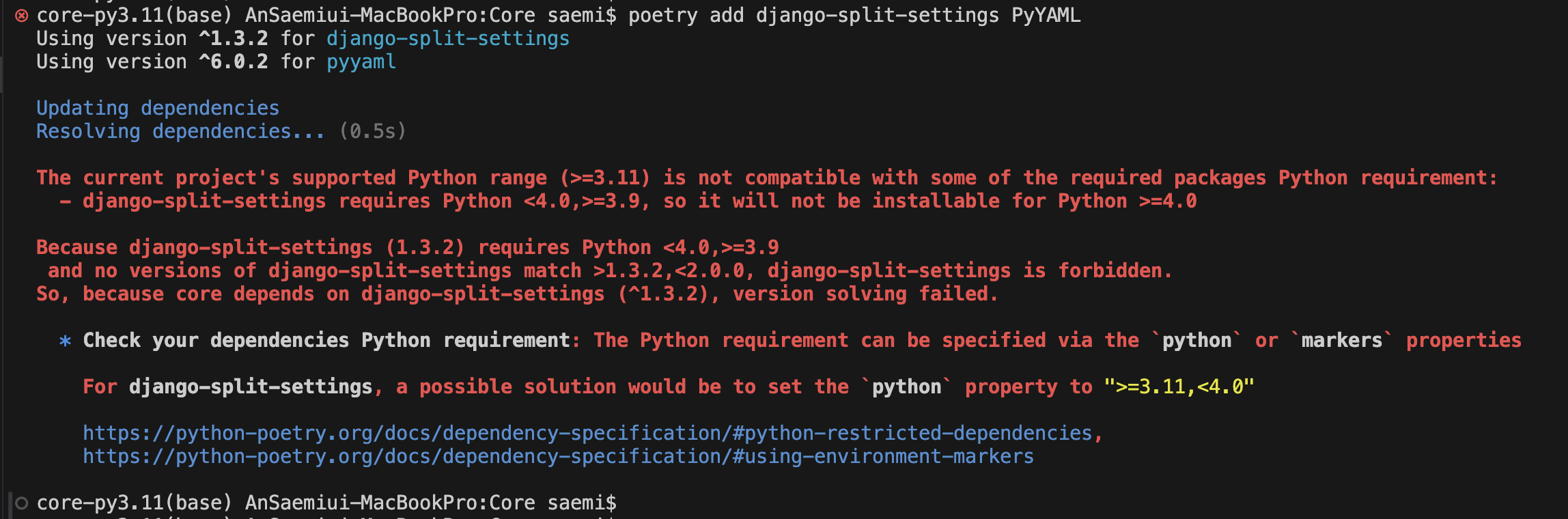The width and height of the screenshot is (1568, 519).
Task: Open the using-environment-markers docs link
Action: tap(558, 456)
